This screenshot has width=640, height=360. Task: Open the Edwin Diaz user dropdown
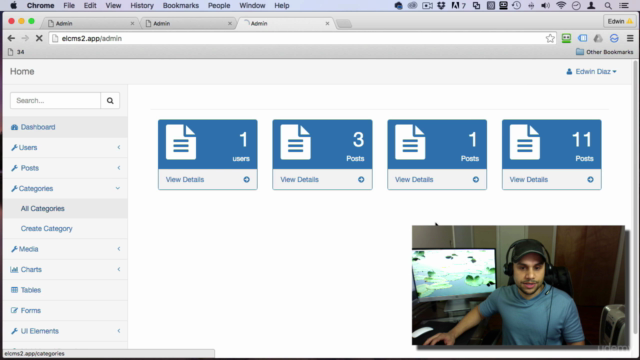(x=591, y=71)
